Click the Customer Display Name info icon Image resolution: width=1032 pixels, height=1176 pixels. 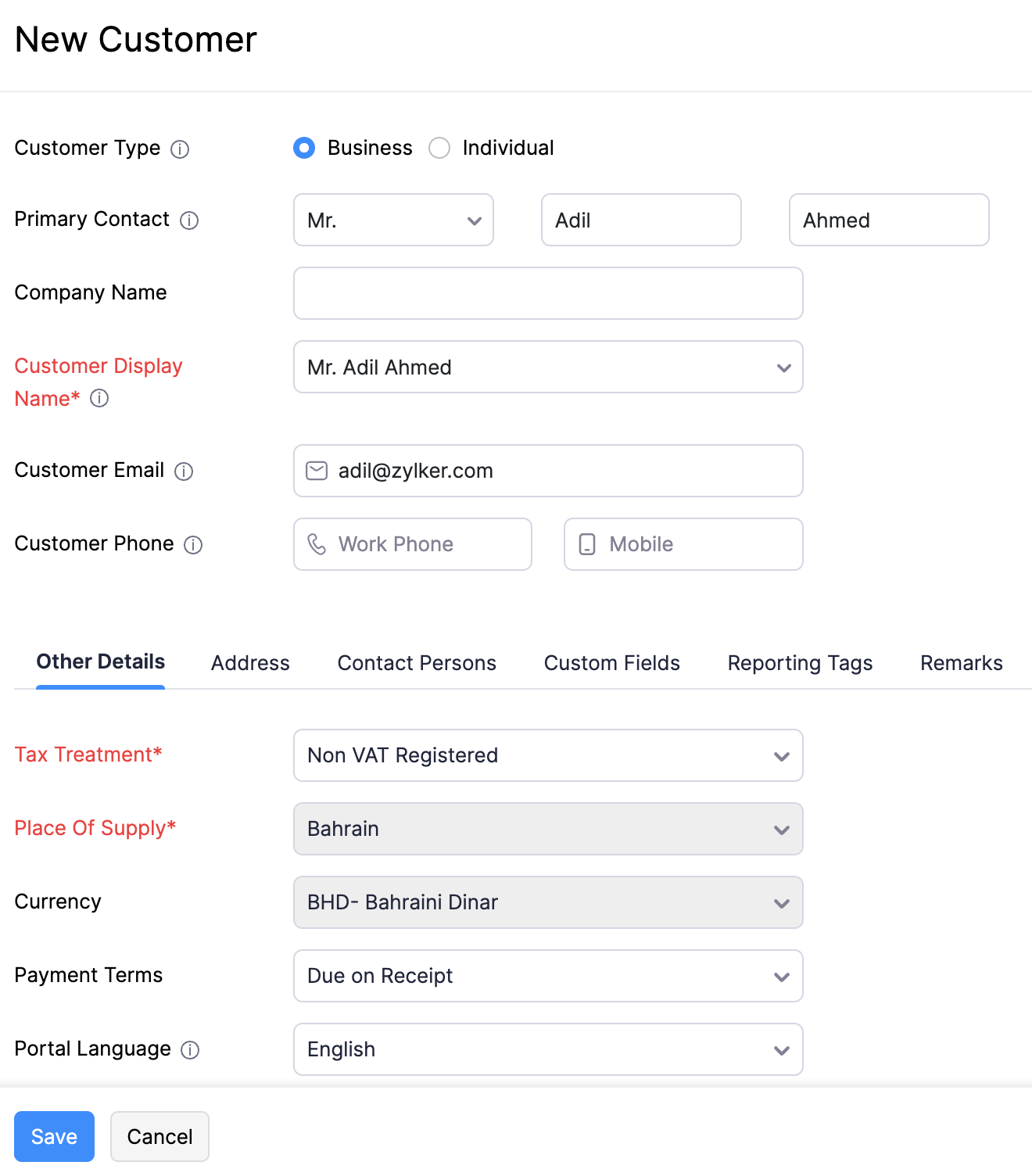point(99,399)
